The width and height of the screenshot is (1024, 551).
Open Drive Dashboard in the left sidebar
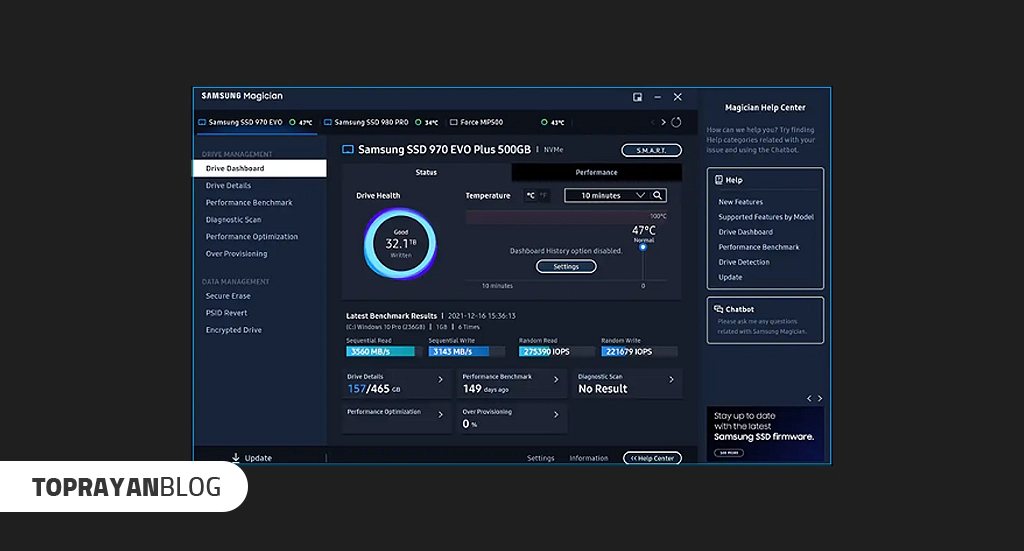(x=260, y=168)
